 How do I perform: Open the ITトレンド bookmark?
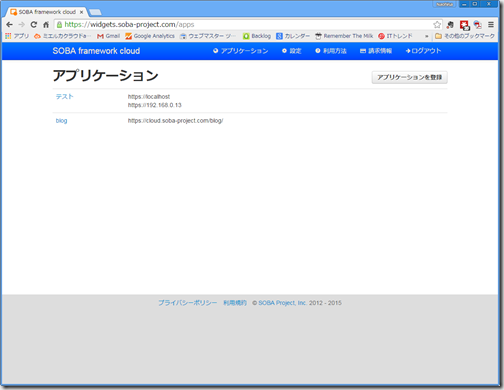coord(395,36)
